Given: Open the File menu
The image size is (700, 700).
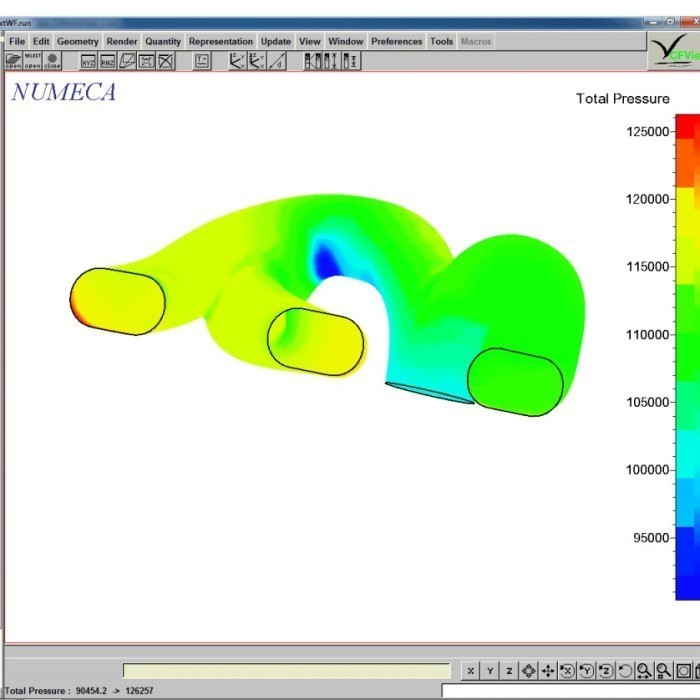Looking at the screenshot, I should 17,42.
